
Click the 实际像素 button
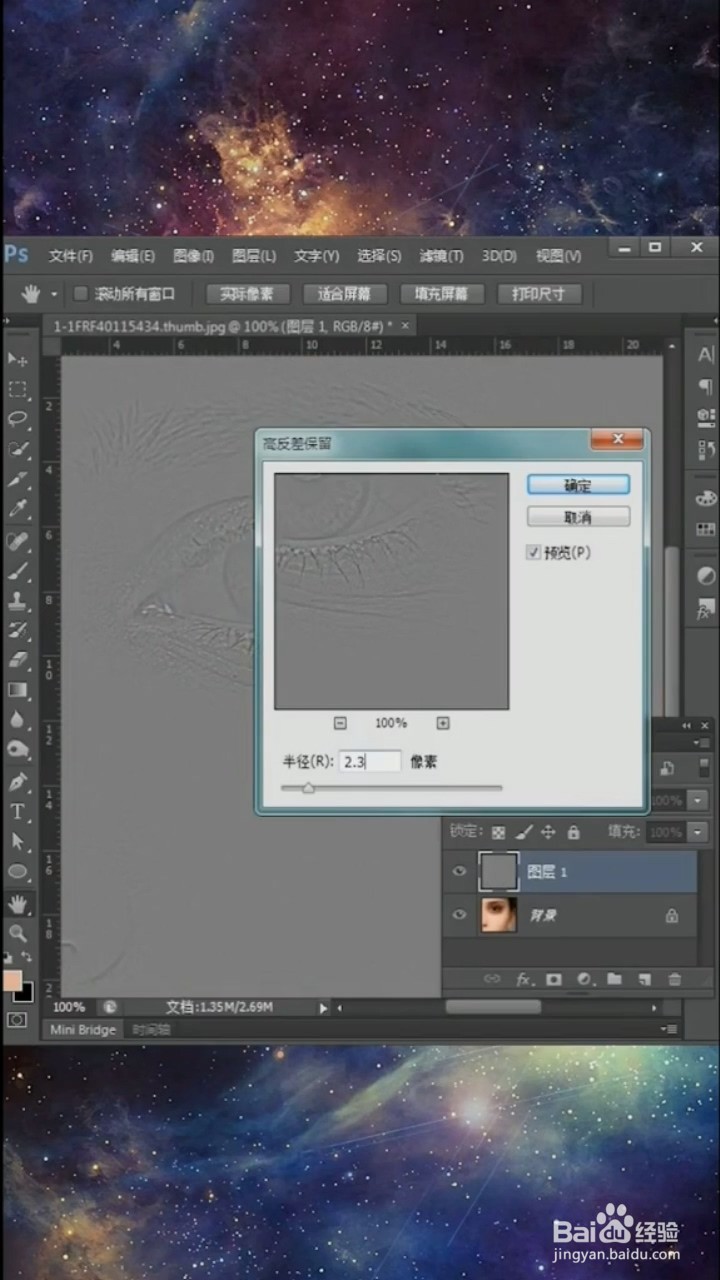pyautogui.click(x=247, y=294)
